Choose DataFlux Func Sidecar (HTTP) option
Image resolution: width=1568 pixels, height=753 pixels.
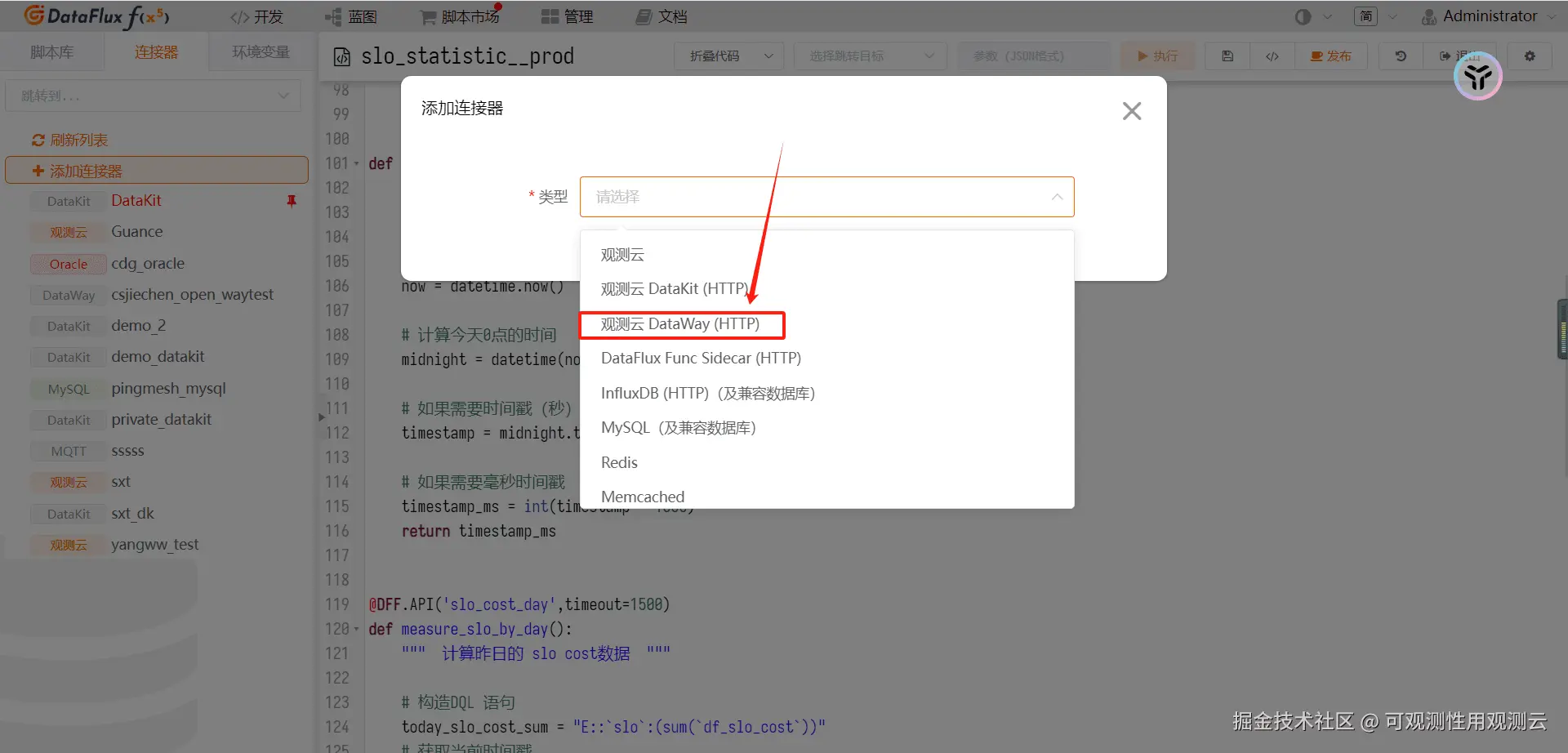(x=827, y=359)
